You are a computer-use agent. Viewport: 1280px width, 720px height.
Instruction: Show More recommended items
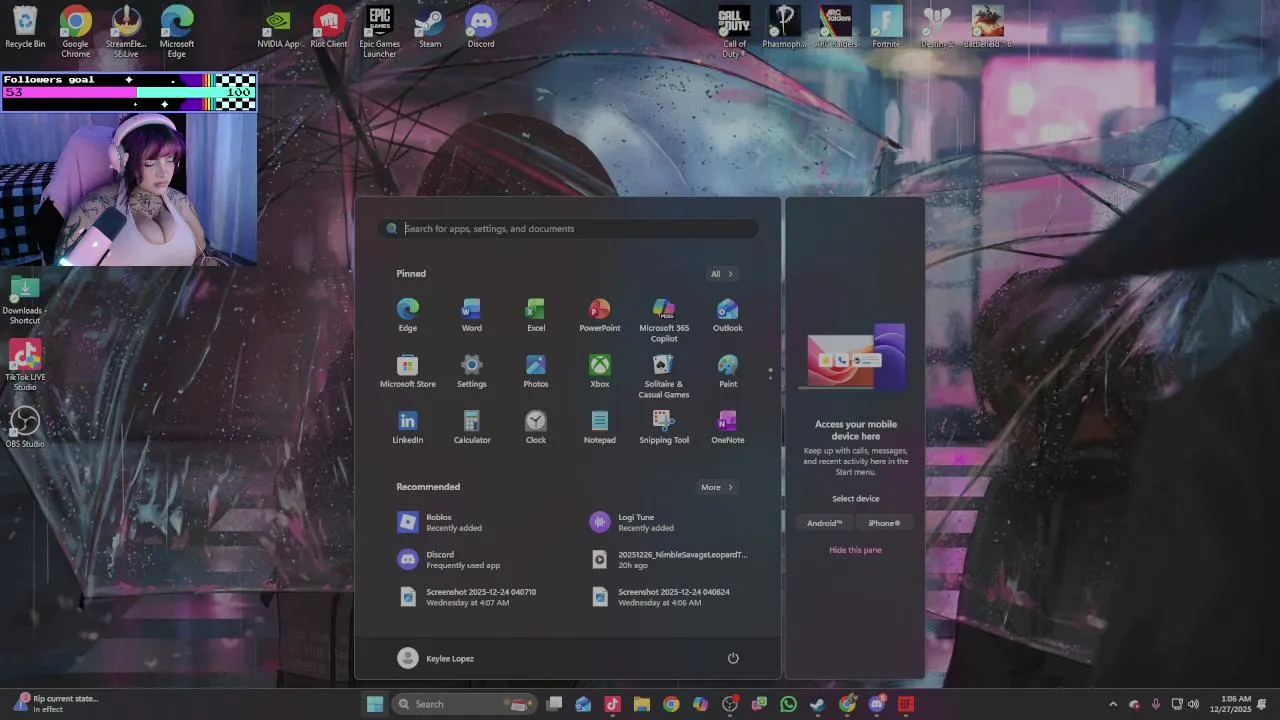point(717,487)
